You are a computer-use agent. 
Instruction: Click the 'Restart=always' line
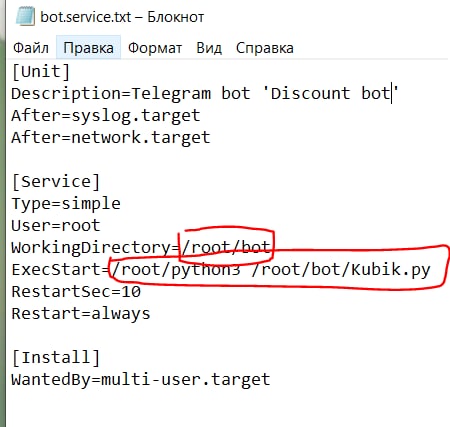[x=81, y=314]
